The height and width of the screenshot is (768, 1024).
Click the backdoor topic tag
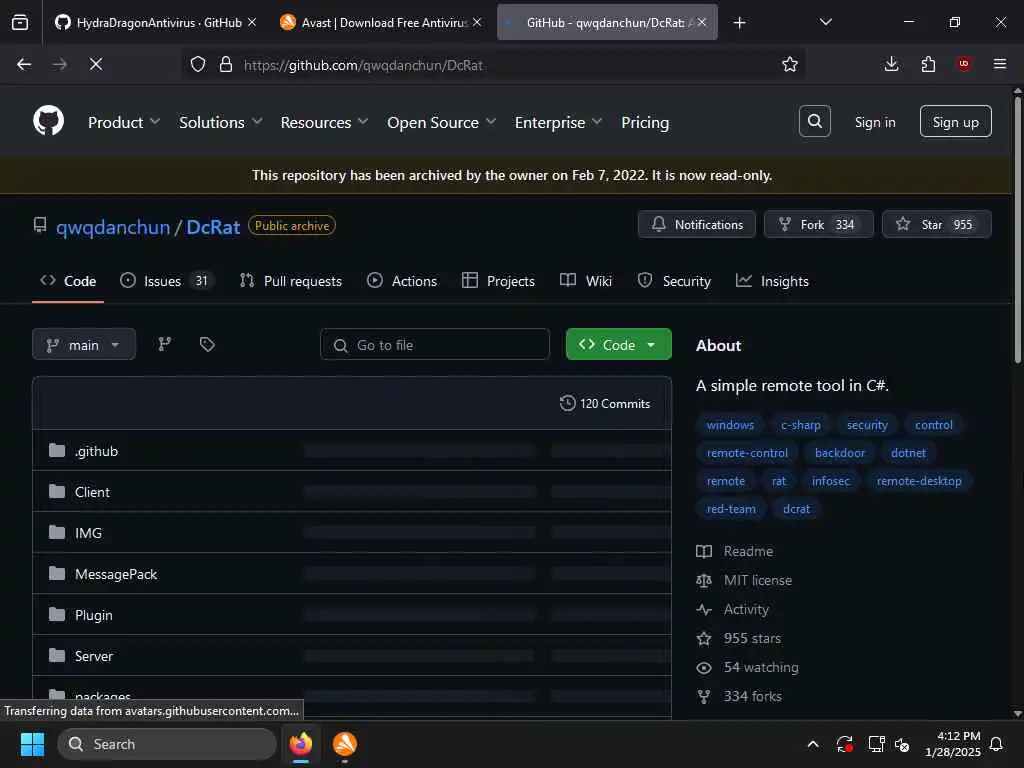(x=839, y=453)
